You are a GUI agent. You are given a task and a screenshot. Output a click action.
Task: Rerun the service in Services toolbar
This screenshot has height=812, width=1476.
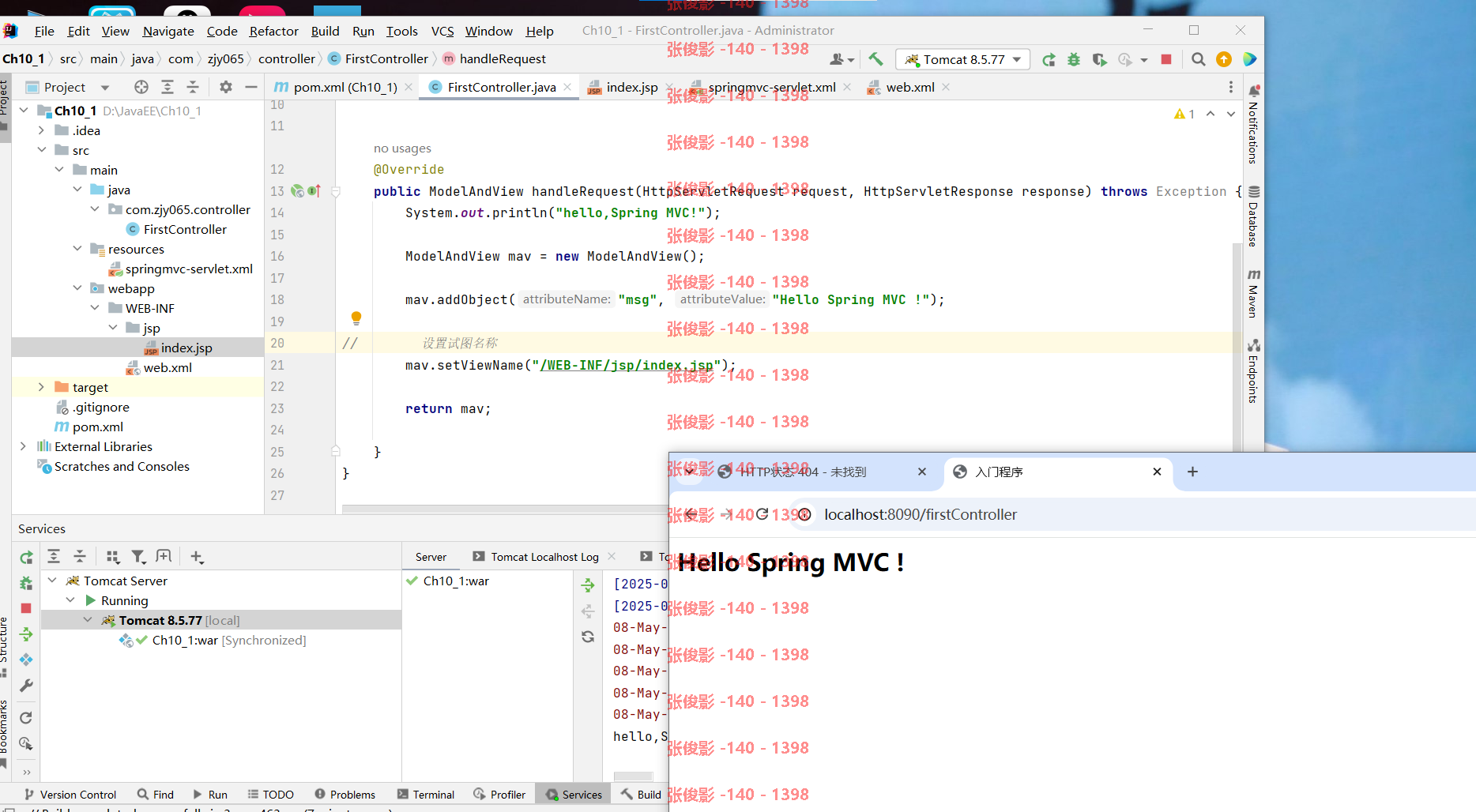click(26, 558)
